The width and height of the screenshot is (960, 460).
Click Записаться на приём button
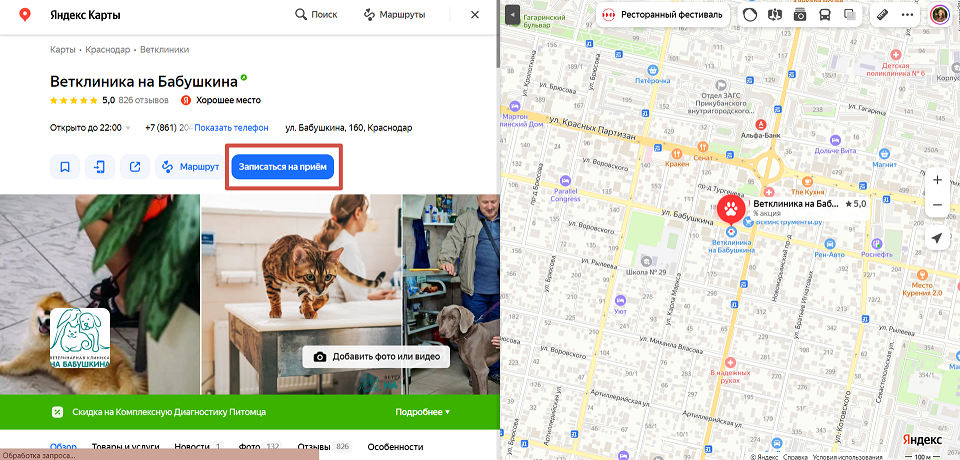[286, 167]
